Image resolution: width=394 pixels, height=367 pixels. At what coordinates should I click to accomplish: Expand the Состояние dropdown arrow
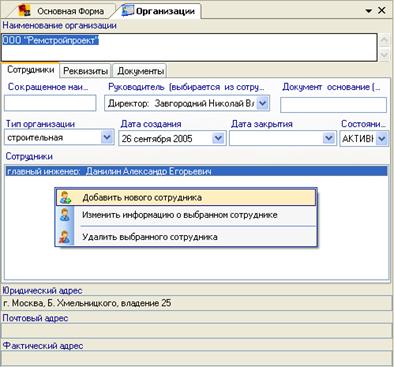(x=382, y=138)
